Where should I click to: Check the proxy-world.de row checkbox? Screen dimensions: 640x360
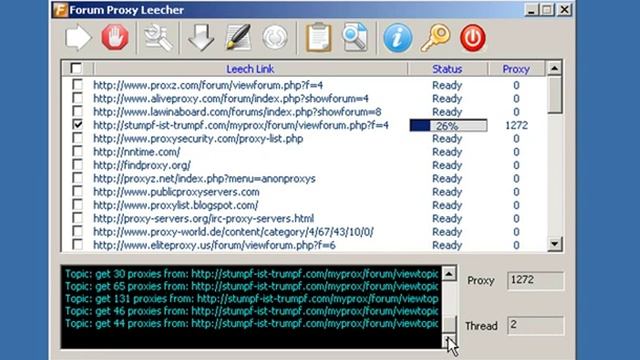[77, 231]
